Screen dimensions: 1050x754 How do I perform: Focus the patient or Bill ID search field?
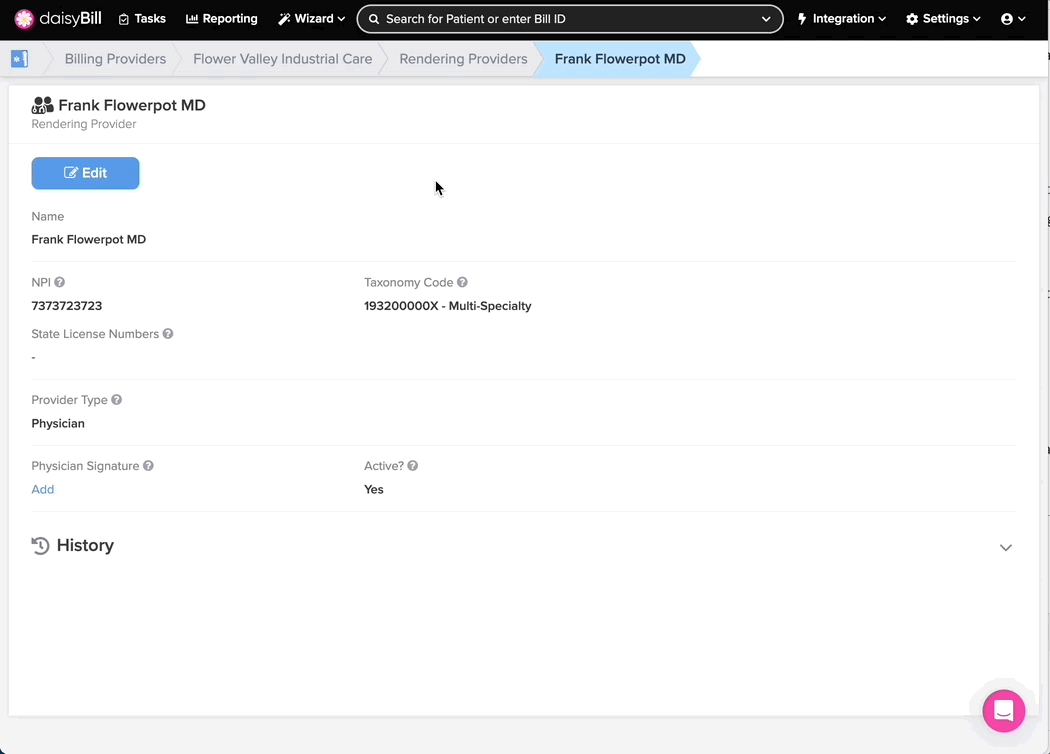(x=570, y=19)
